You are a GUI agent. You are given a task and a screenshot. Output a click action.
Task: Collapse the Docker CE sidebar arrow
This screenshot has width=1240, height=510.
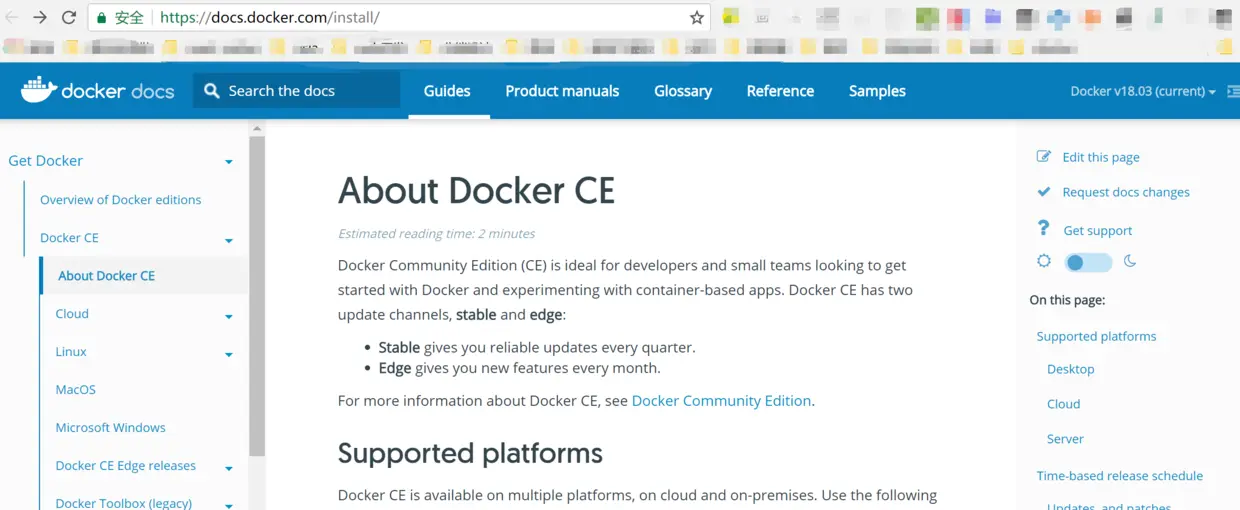pyautogui.click(x=229, y=240)
